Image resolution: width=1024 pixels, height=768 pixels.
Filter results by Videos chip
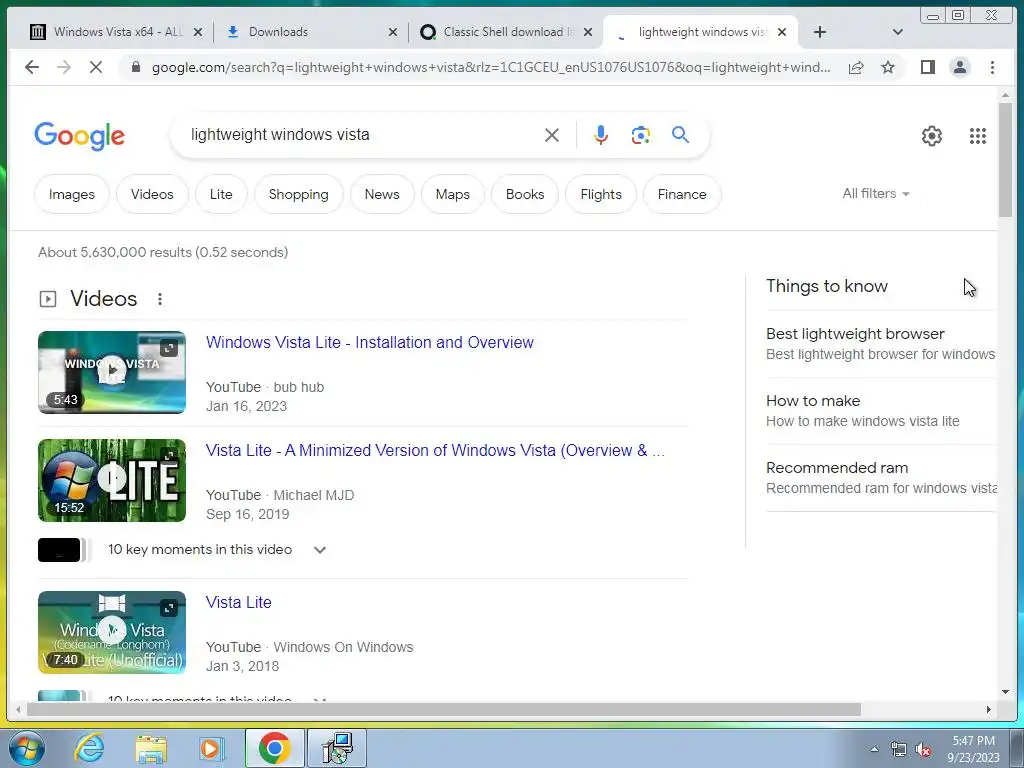pos(152,195)
